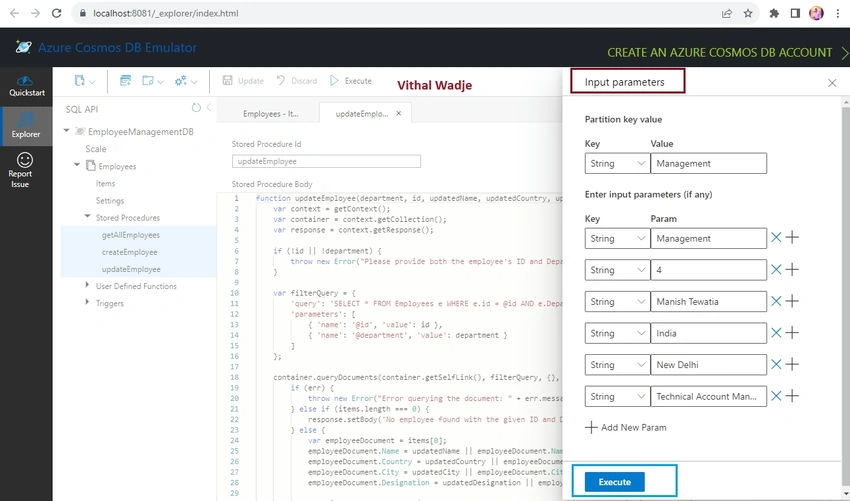
Task: Add a parameter after the Technical Account row
Action: coord(792,396)
